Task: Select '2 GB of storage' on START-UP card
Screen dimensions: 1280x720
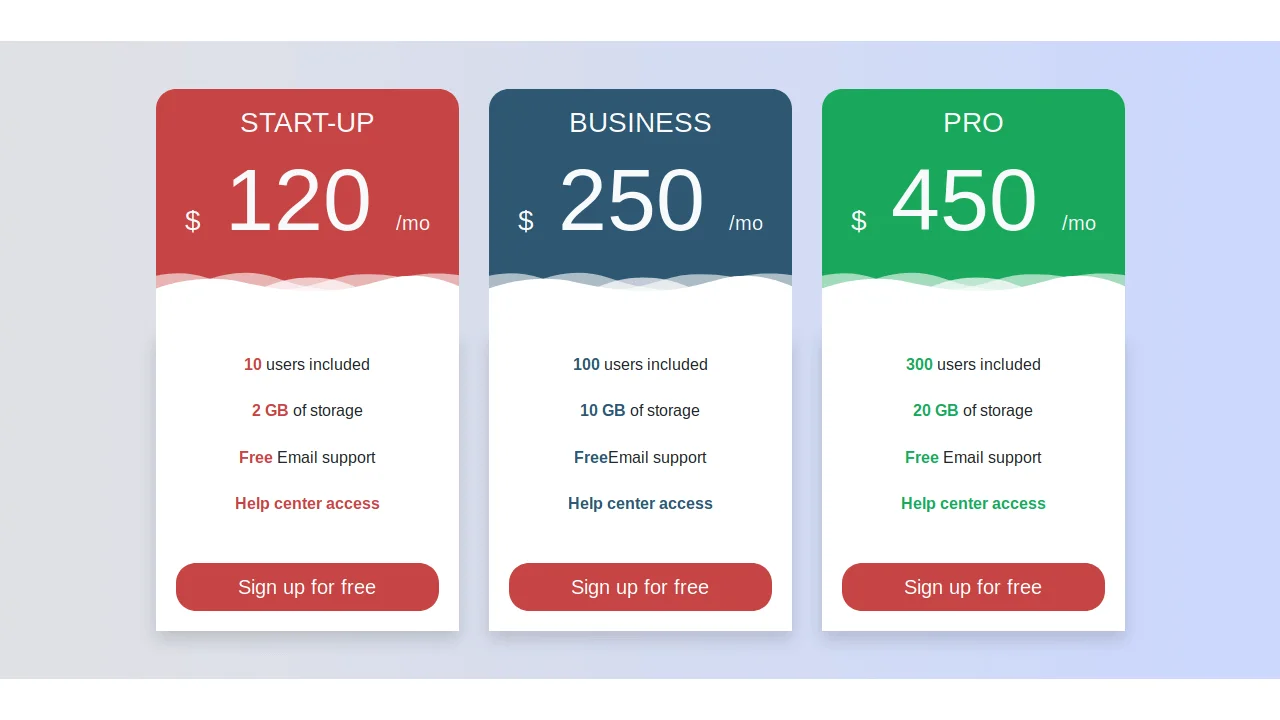Action: 307,410
